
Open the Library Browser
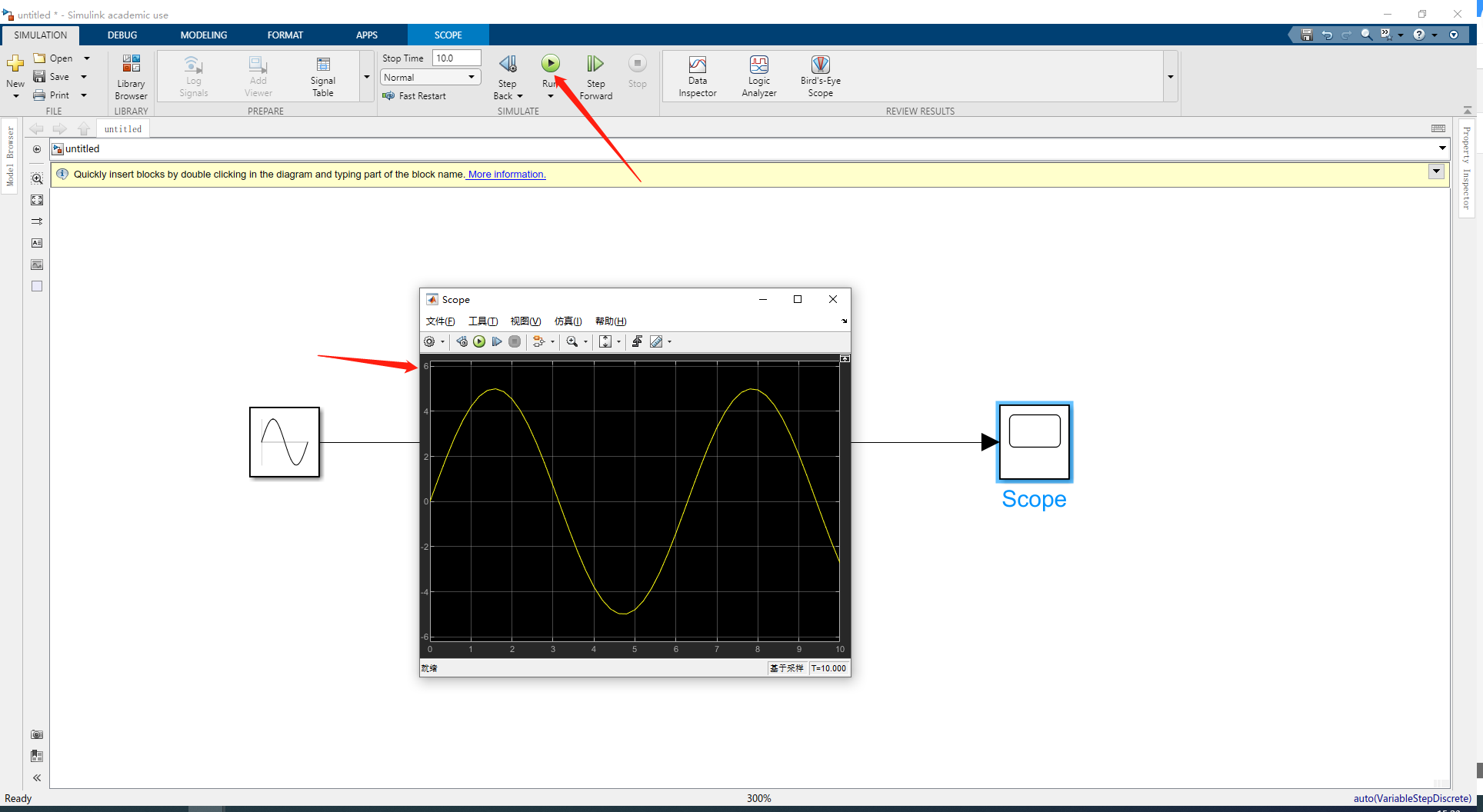pyautogui.click(x=130, y=75)
